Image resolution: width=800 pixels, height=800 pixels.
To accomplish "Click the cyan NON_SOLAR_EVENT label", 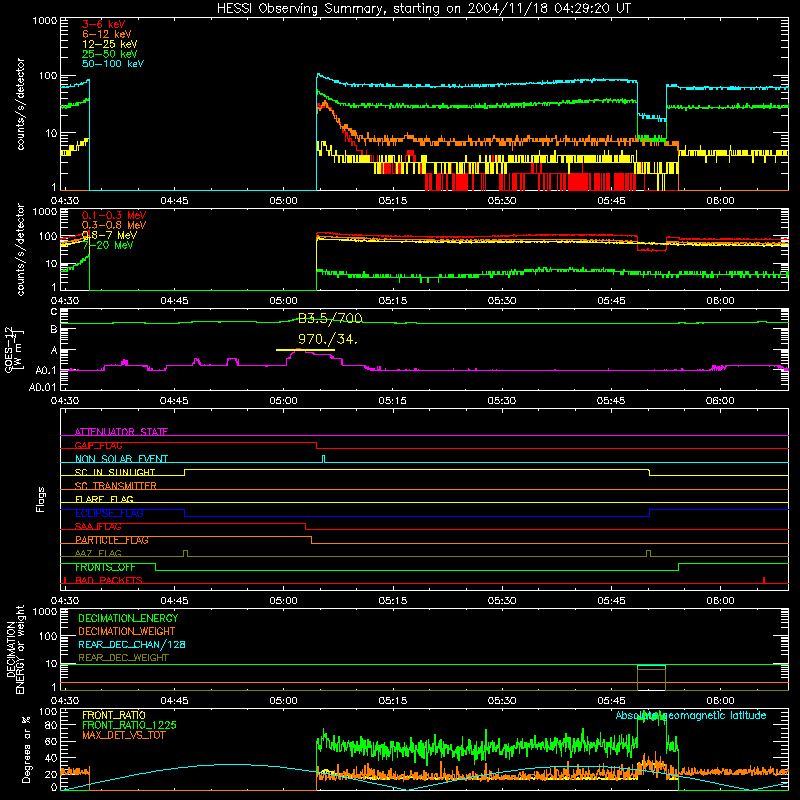I will coord(121,459).
